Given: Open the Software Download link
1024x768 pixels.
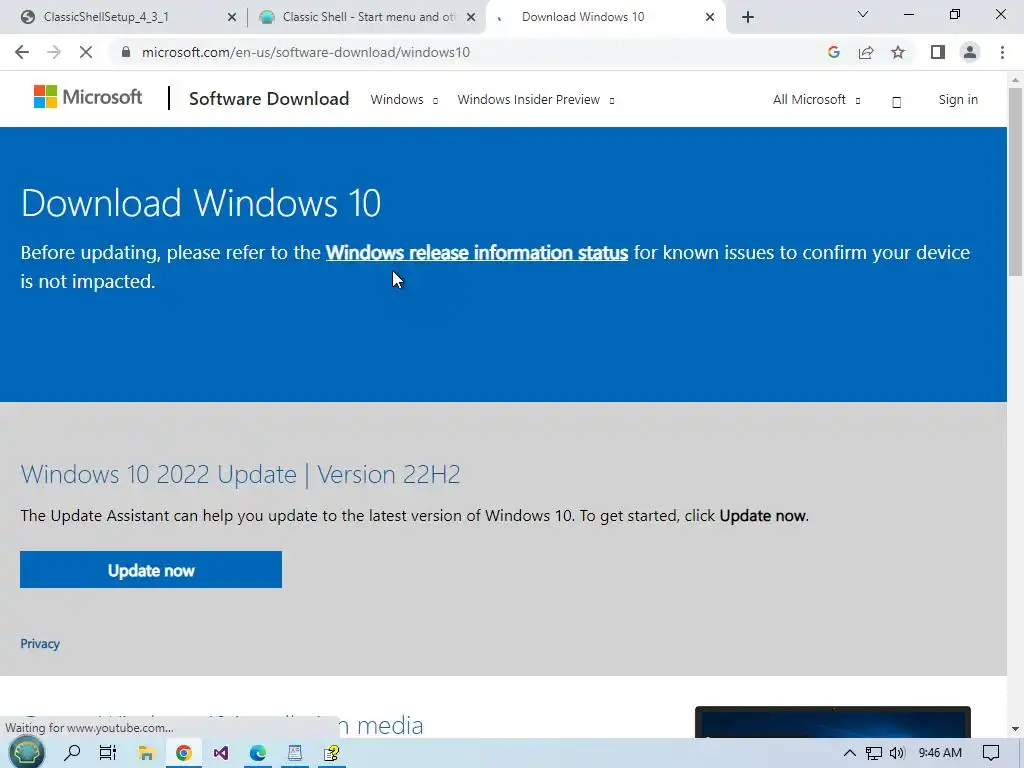Looking at the screenshot, I should point(269,99).
